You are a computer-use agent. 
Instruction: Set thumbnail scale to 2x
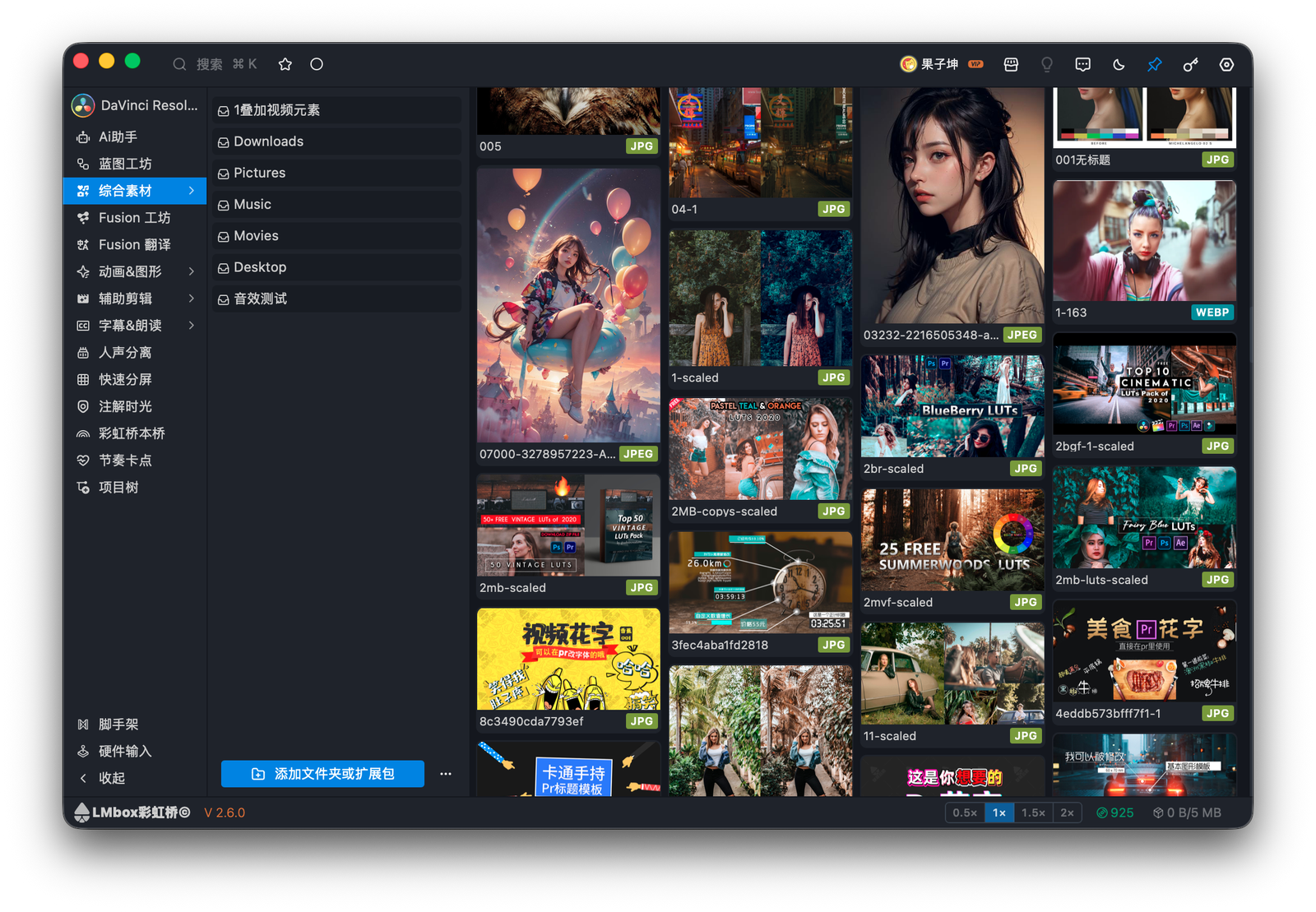tap(1068, 812)
